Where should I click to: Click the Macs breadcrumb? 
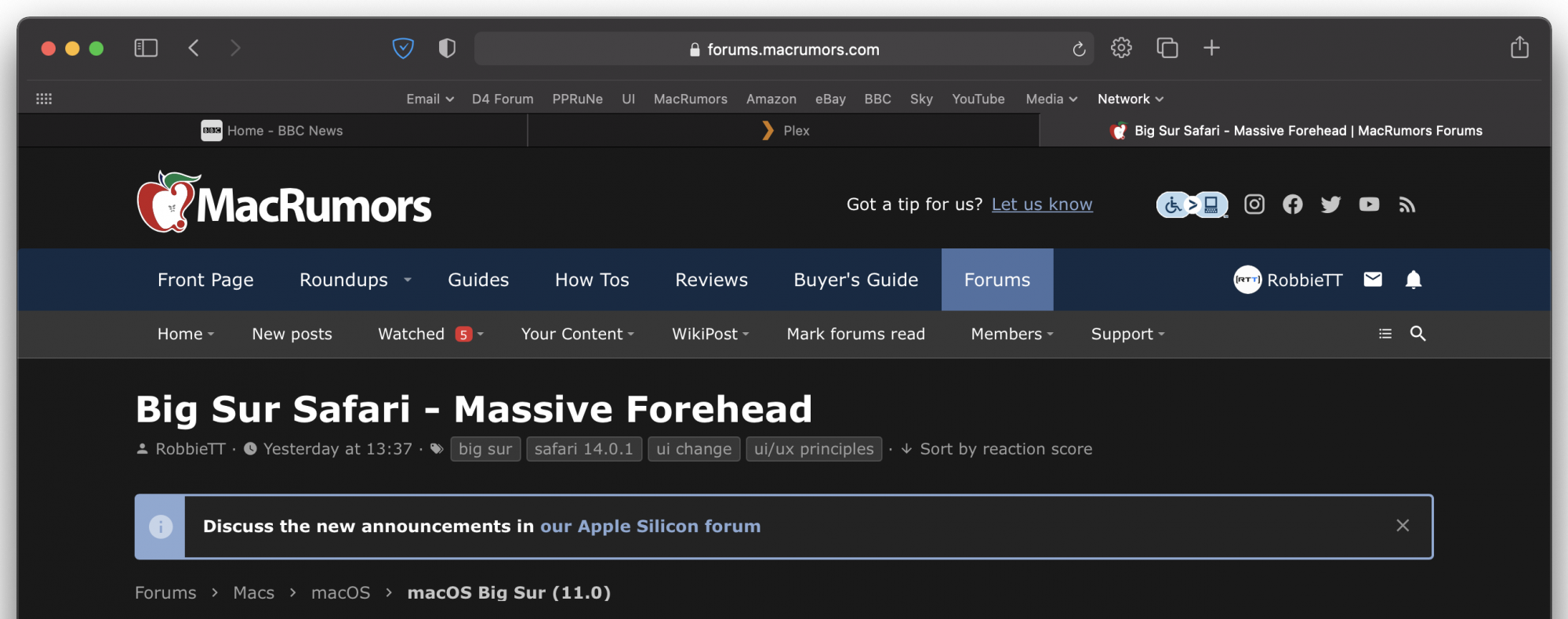pyautogui.click(x=254, y=592)
